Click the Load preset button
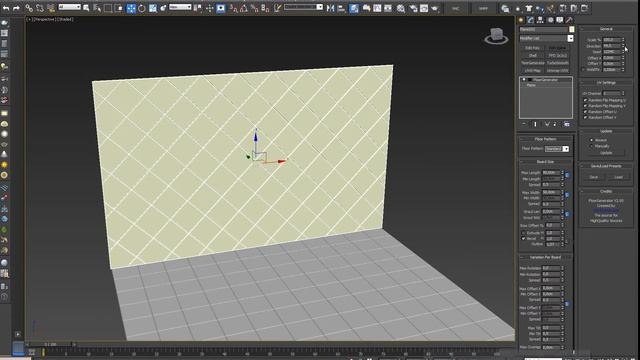This screenshot has height=360, width=640. click(618, 177)
